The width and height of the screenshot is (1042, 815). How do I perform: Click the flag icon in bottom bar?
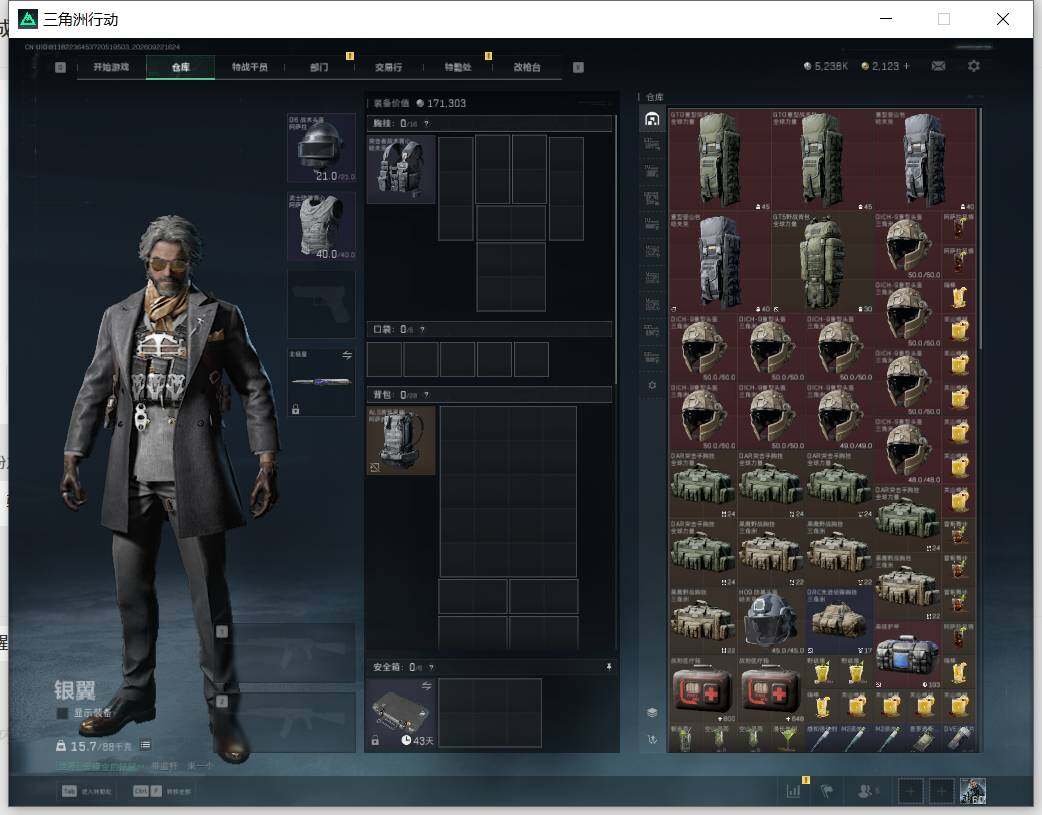click(x=827, y=791)
